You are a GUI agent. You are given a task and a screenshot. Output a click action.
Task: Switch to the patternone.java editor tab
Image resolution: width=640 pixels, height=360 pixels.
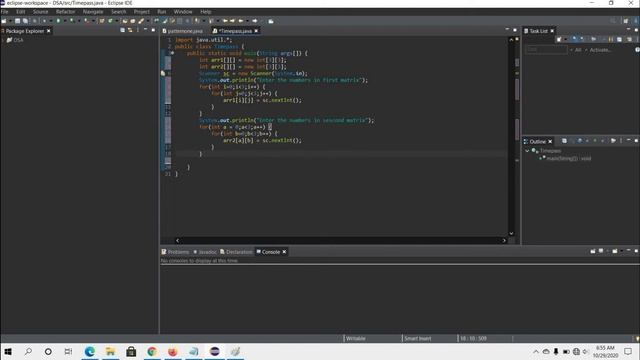coord(182,31)
